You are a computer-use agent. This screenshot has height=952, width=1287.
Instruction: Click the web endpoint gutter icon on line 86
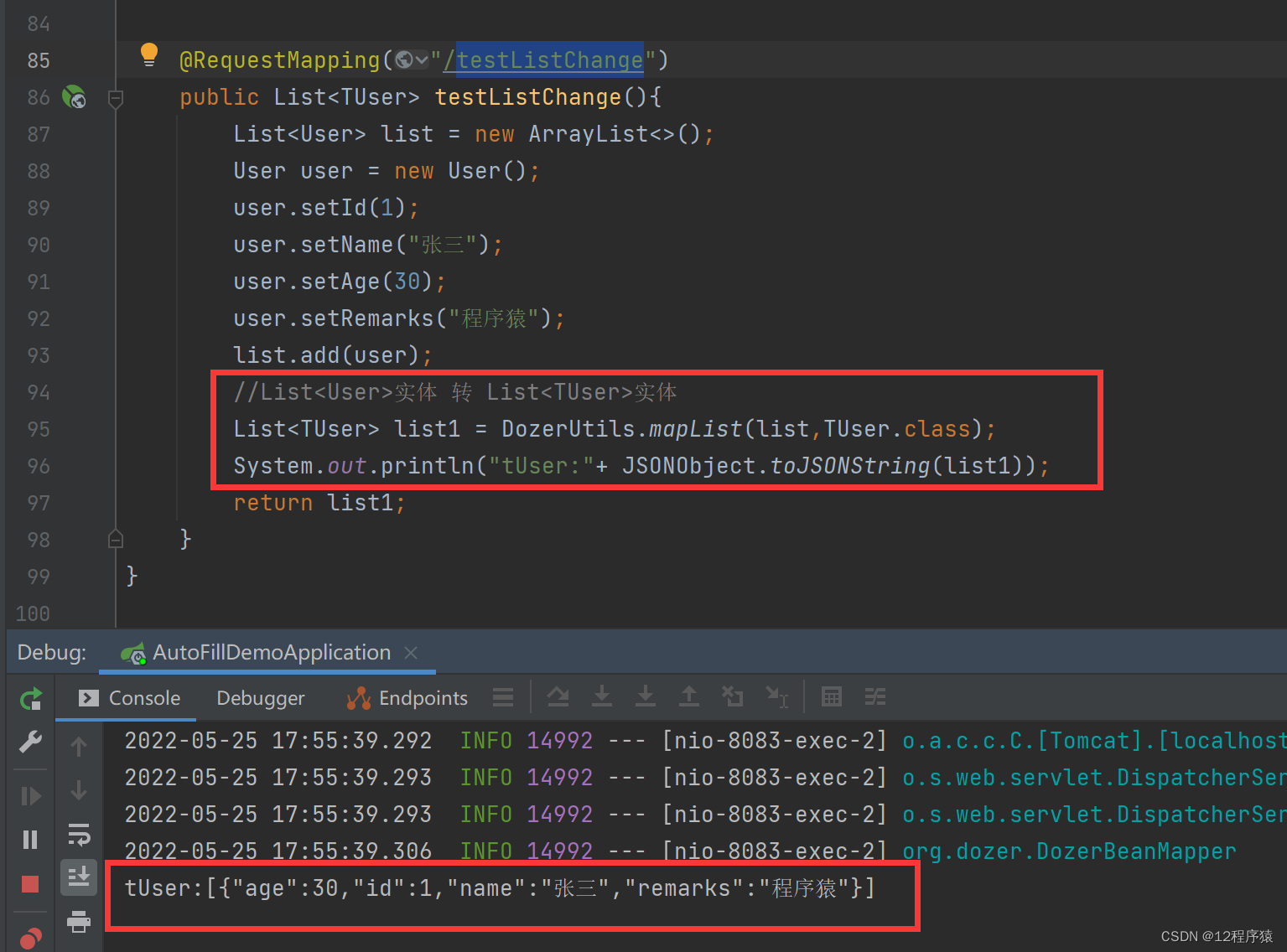click(75, 97)
